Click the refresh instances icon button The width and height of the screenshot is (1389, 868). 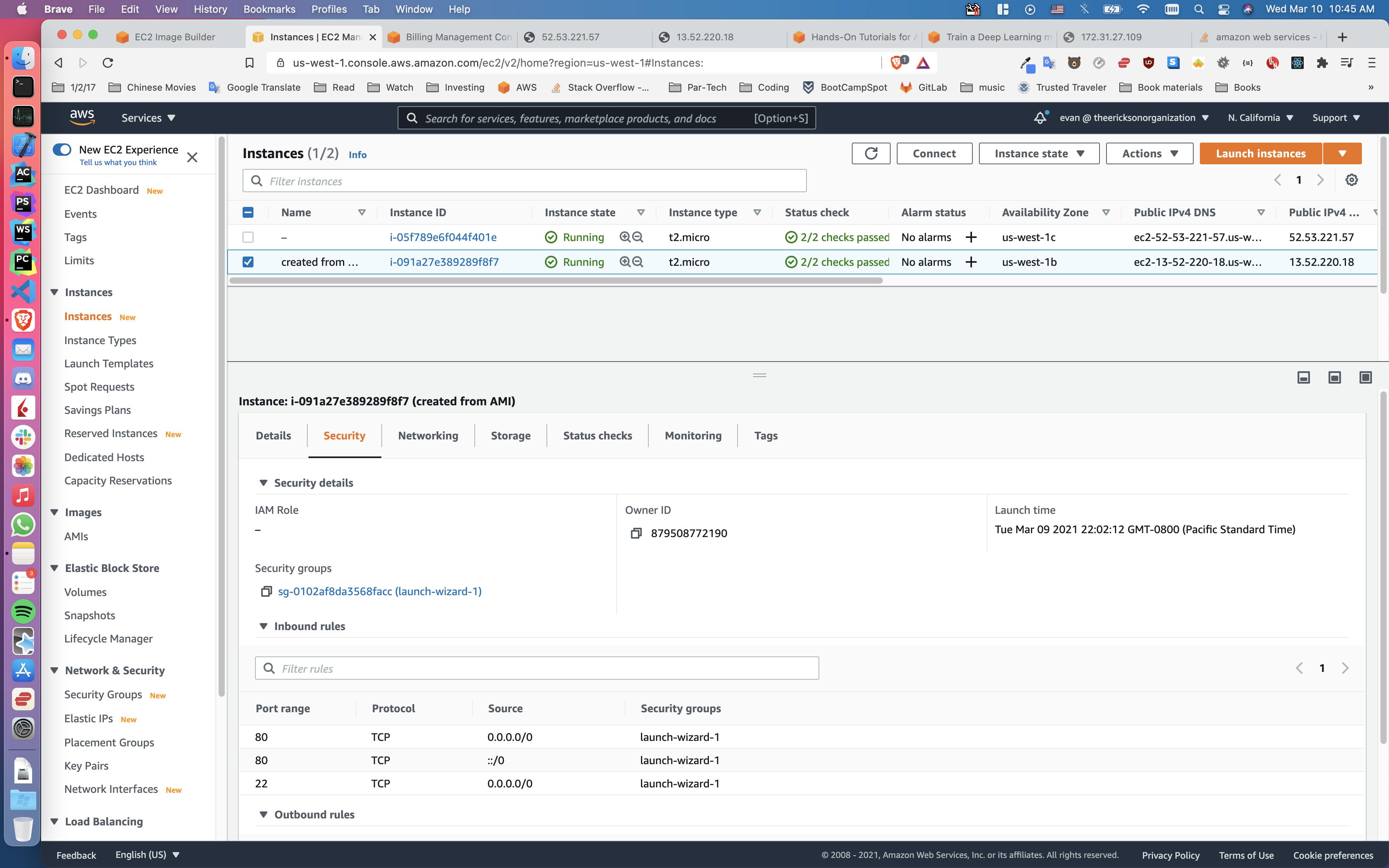pyautogui.click(x=871, y=153)
